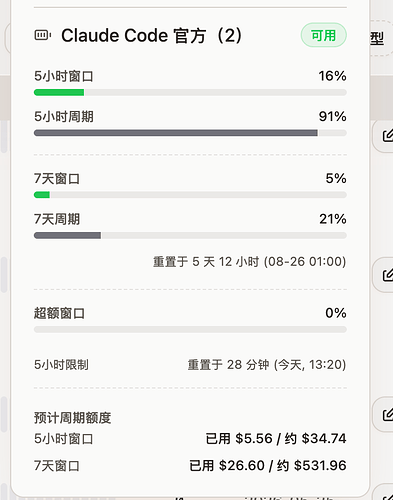Click the 91% value for 5小时周期

[332, 116]
